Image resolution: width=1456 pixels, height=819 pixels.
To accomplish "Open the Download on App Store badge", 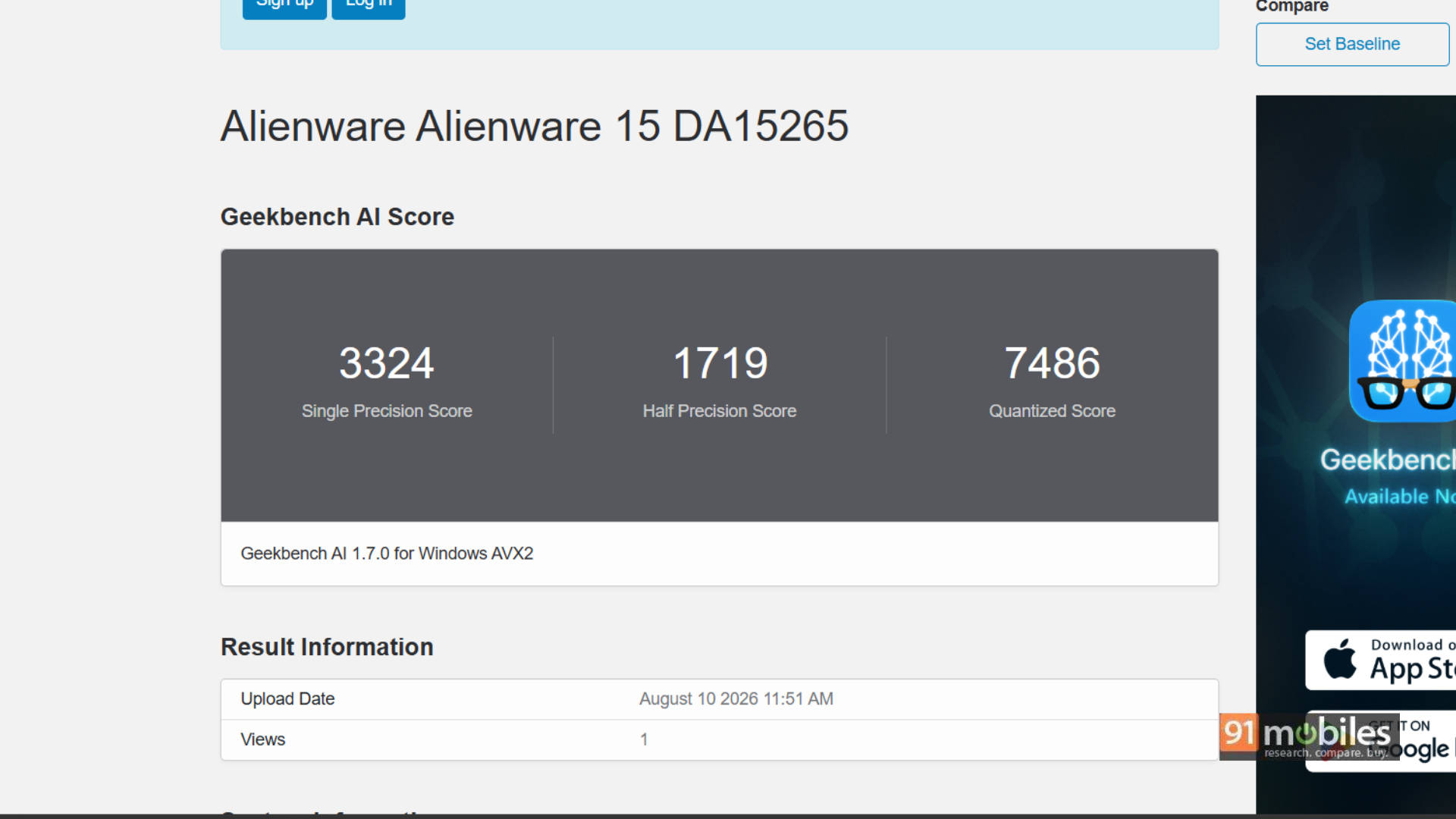I will tap(1380, 660).
